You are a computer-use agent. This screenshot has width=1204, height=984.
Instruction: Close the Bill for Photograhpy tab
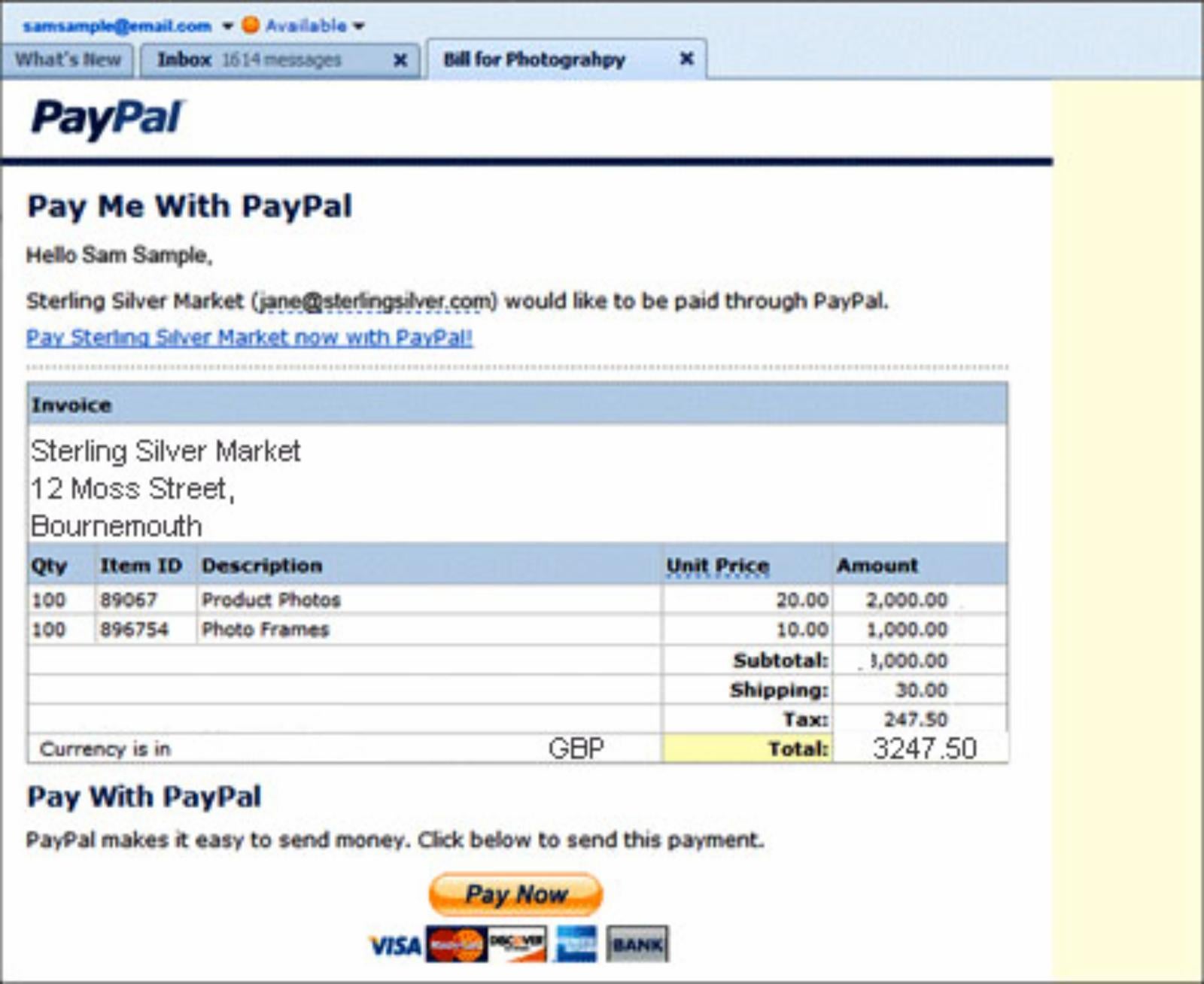686,58
